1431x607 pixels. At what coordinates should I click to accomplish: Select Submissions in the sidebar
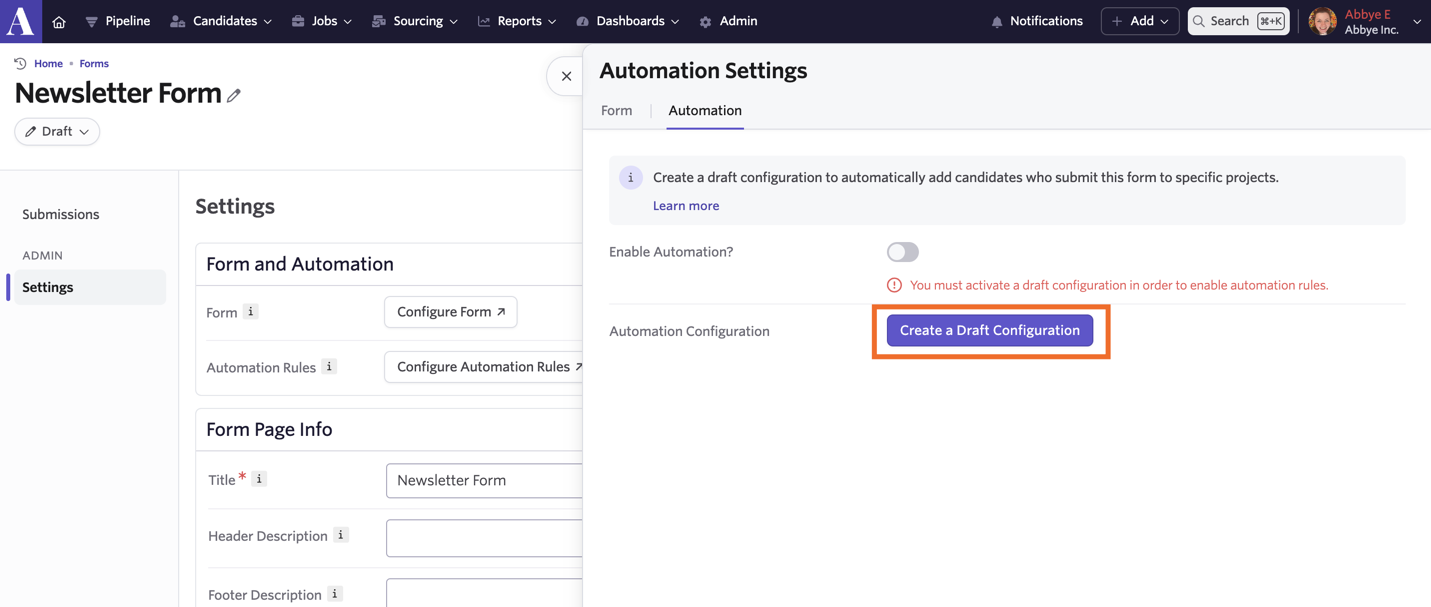coord(61,214)
